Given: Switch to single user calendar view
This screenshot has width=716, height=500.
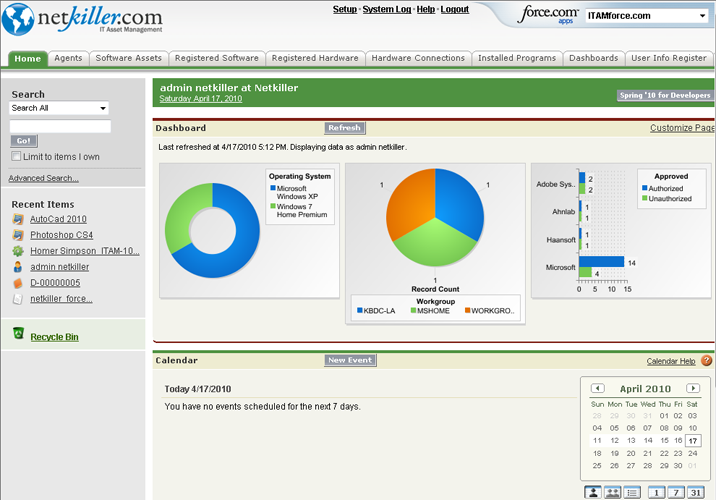Looking at the screenshot, I should click(593, 492).
